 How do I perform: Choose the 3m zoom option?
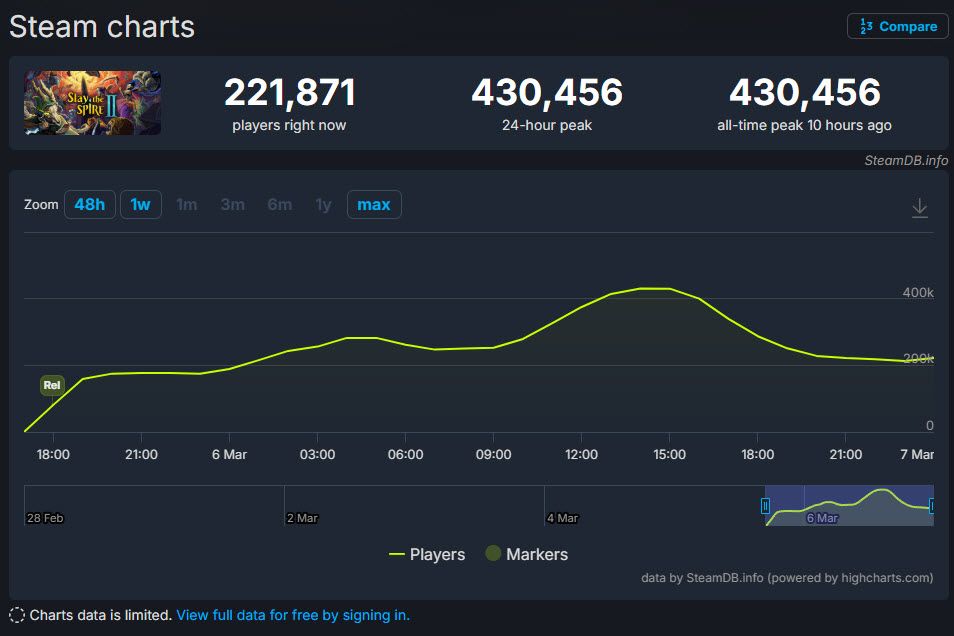tap(232, 205)
